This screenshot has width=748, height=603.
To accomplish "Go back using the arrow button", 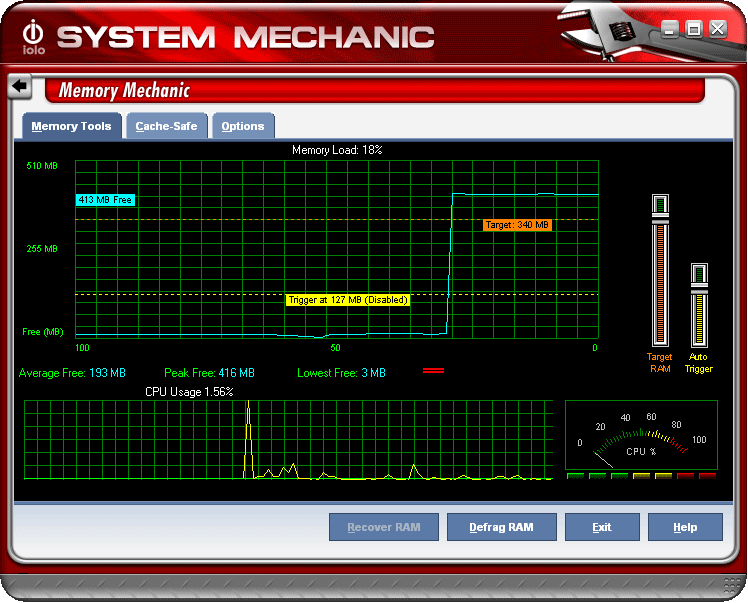I will (x=20, y=86).
